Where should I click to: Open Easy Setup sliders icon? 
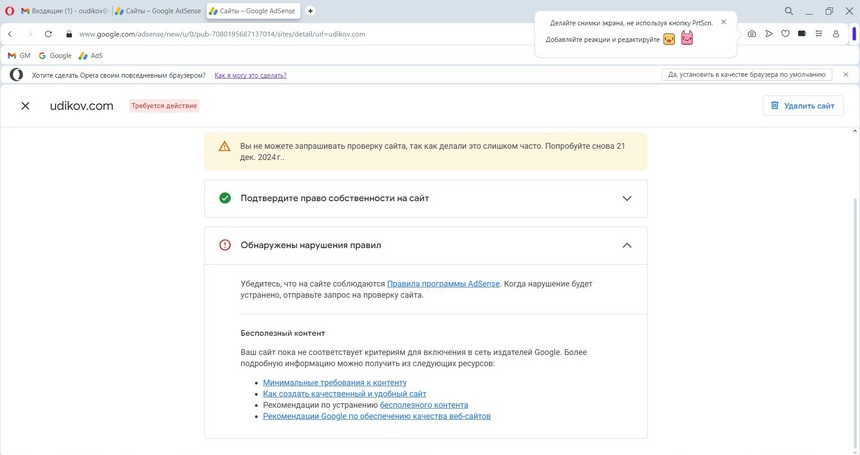coord(819,34)
